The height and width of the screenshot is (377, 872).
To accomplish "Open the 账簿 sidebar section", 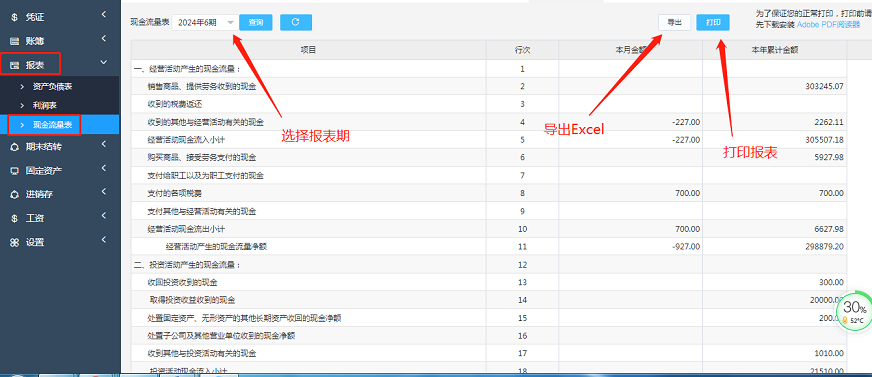I will tap(60, 41).
